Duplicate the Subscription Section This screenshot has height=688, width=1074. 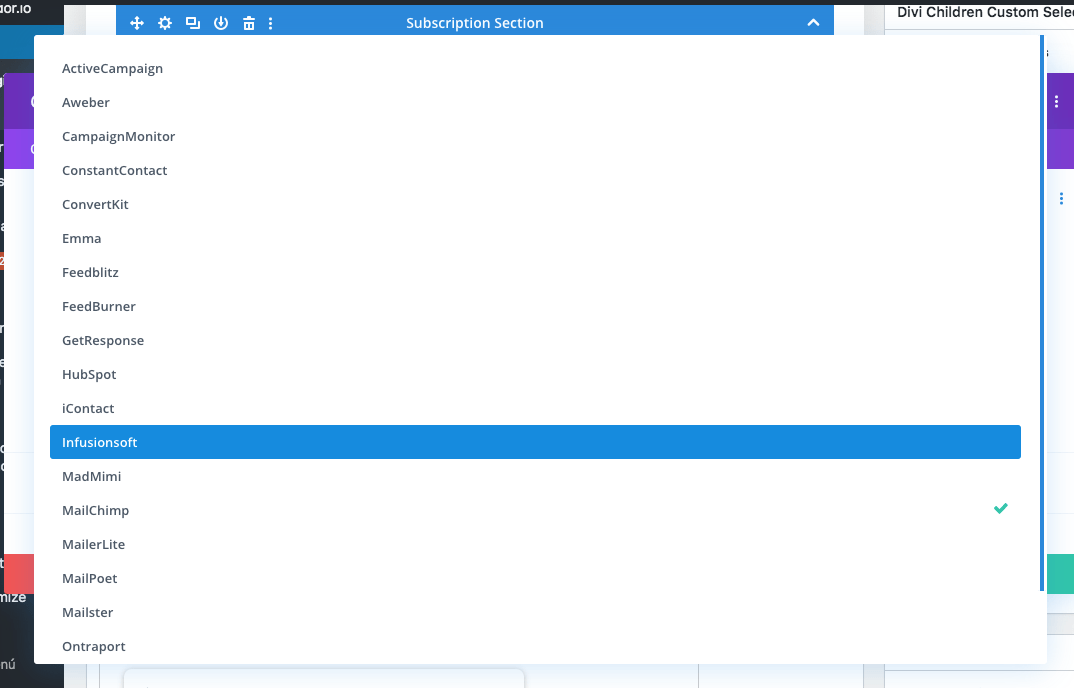[x=193, y=23]
